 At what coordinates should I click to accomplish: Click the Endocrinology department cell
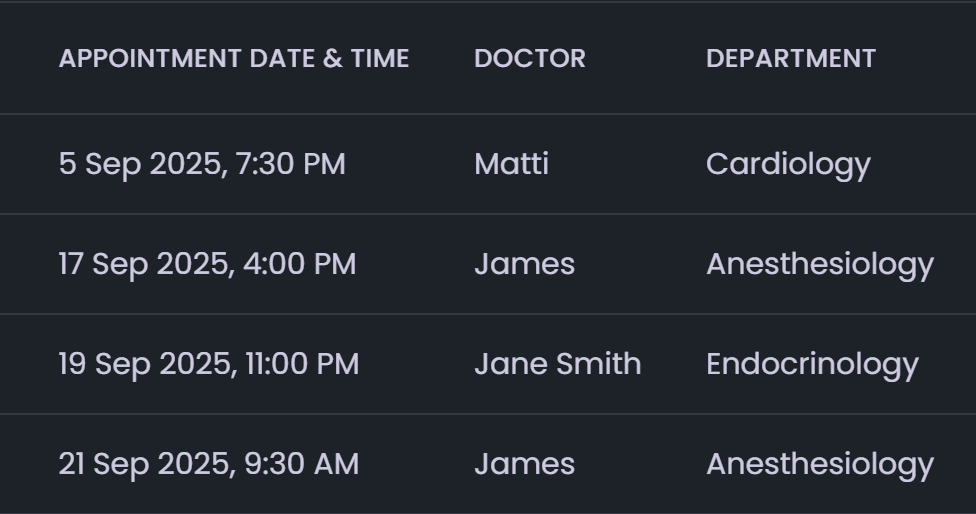(811, 364)
